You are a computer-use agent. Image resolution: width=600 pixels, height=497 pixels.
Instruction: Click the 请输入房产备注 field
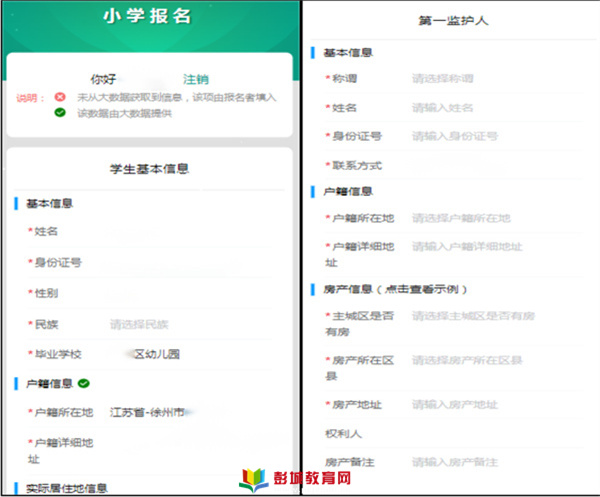point(455,462)
